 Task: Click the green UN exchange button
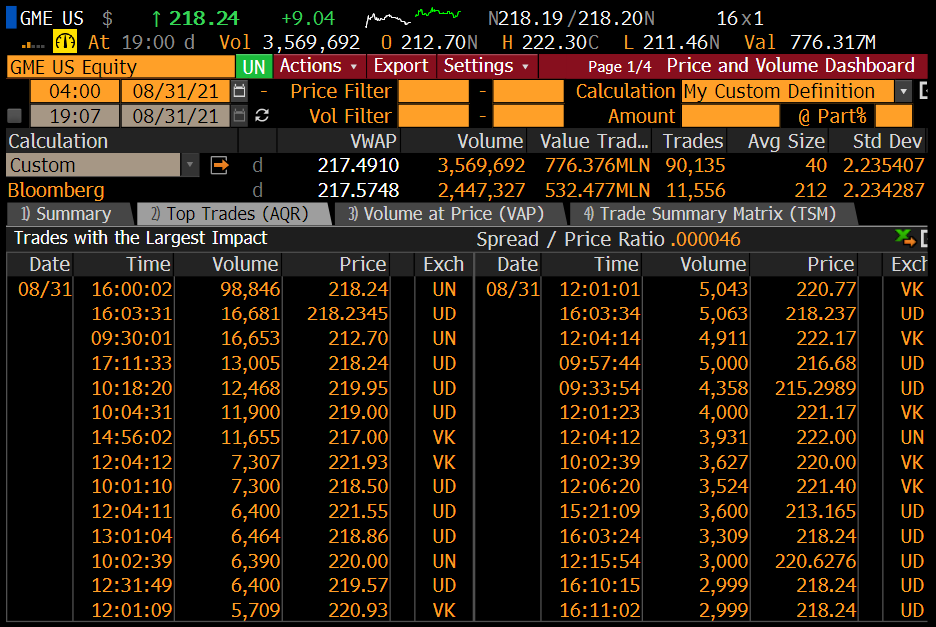point(254,66)
